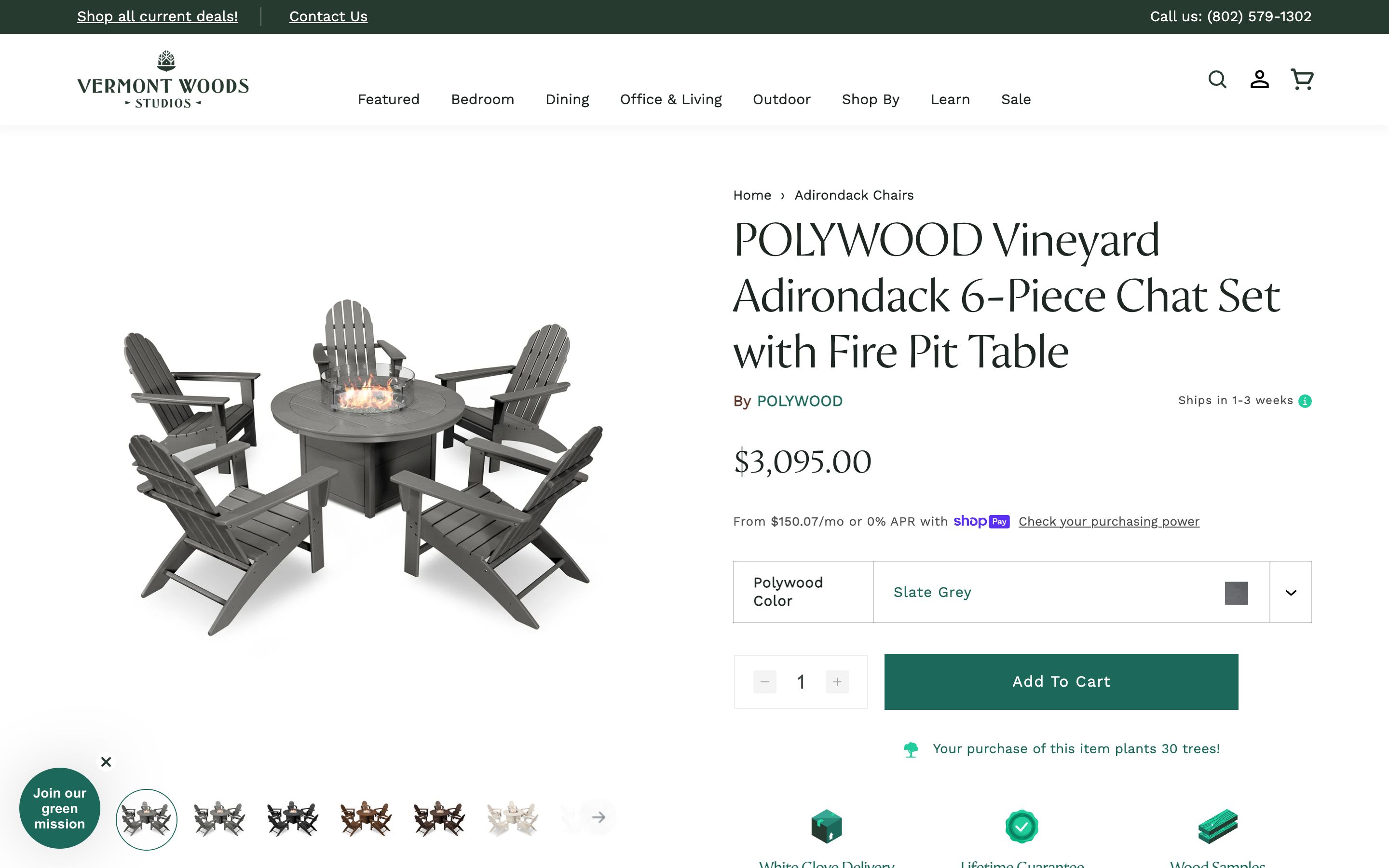Screen dimensions: 1389x868
Task: Decrease quantity with the minus button
Action: [x=764, y=682]
